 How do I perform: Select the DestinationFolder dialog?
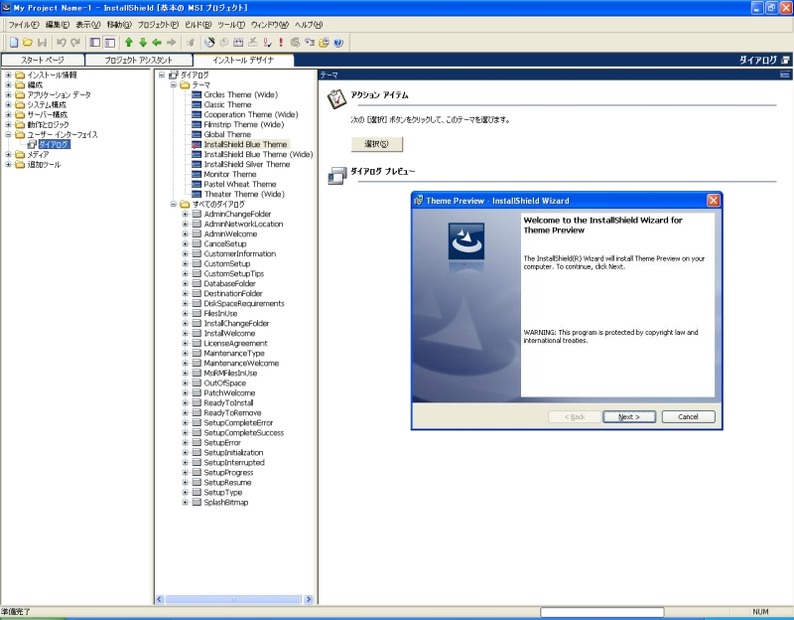(x=233, y=294)
